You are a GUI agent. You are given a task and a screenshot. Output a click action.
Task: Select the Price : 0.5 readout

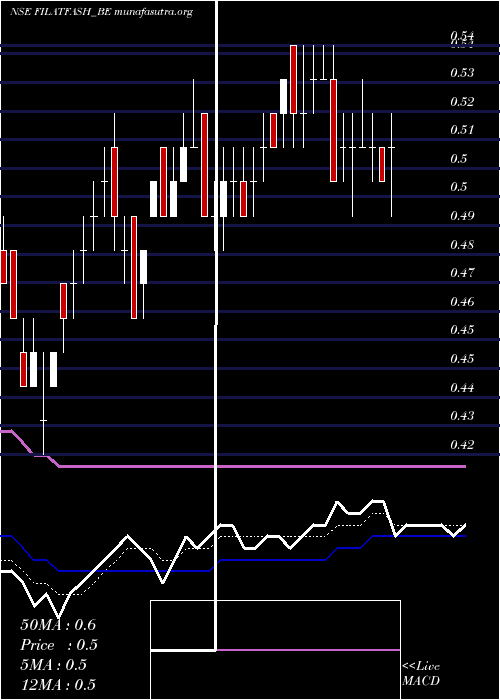point(59,645)
